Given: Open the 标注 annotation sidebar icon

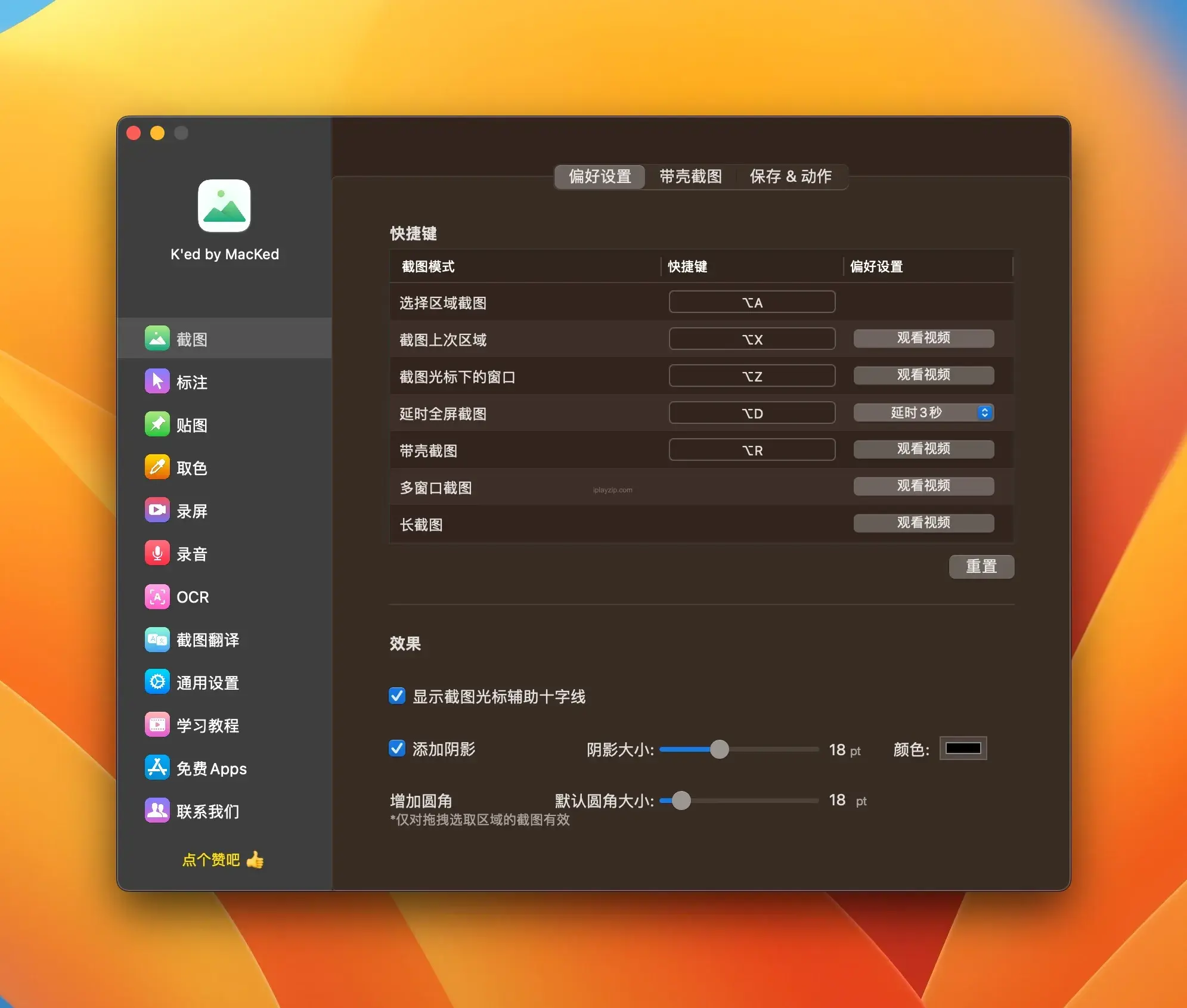Looking at the screenshot, I should [157, 382].
